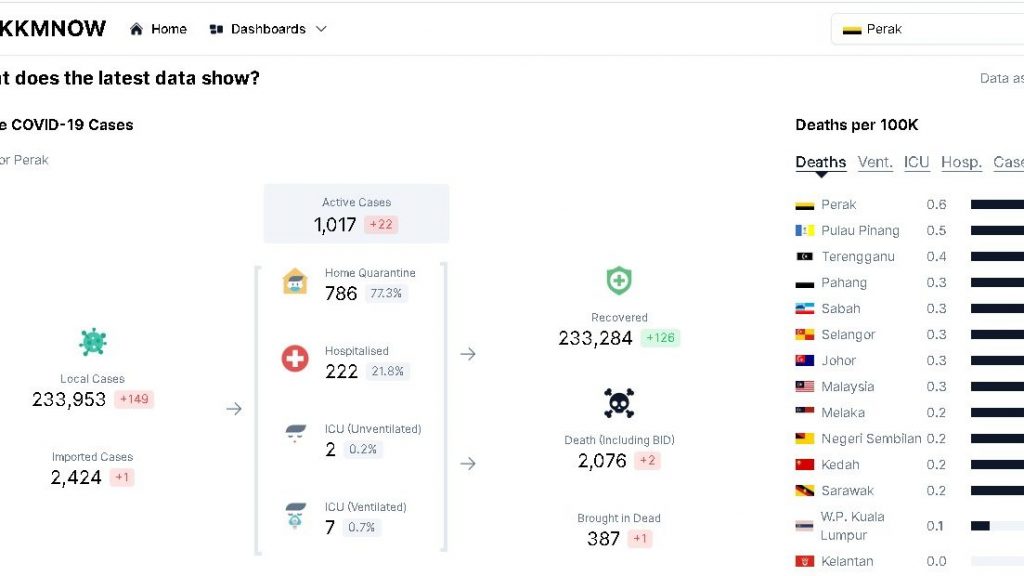Click the skull and crossbones Death icon

(x=619, y=403)
